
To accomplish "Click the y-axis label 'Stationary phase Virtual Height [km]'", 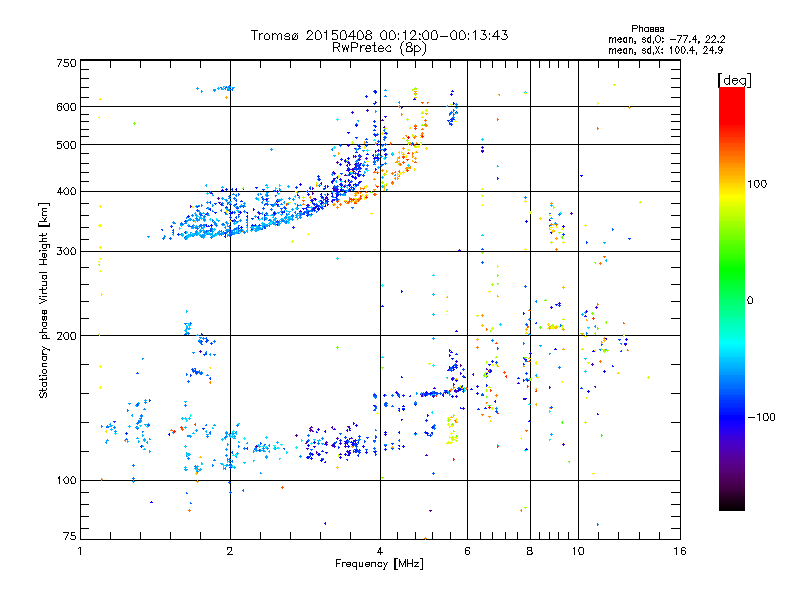I will (x=43, y=301).
